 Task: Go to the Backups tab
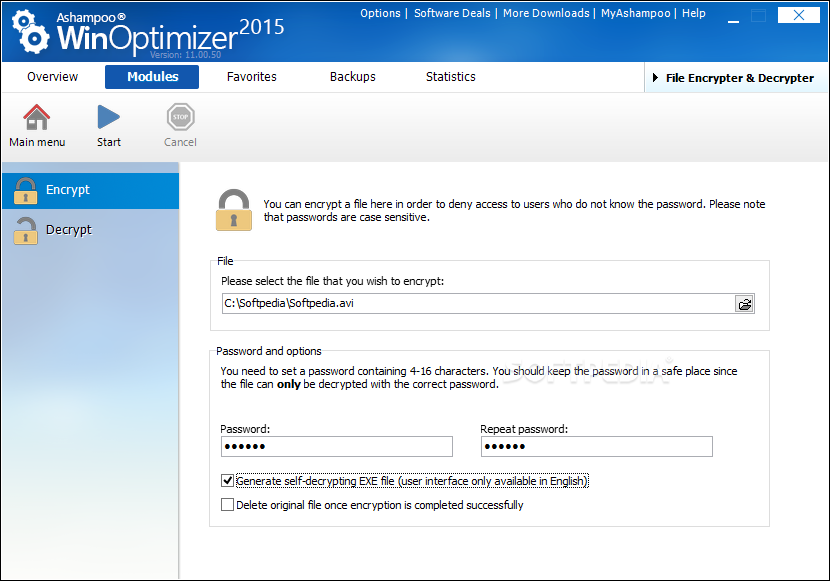353,77
